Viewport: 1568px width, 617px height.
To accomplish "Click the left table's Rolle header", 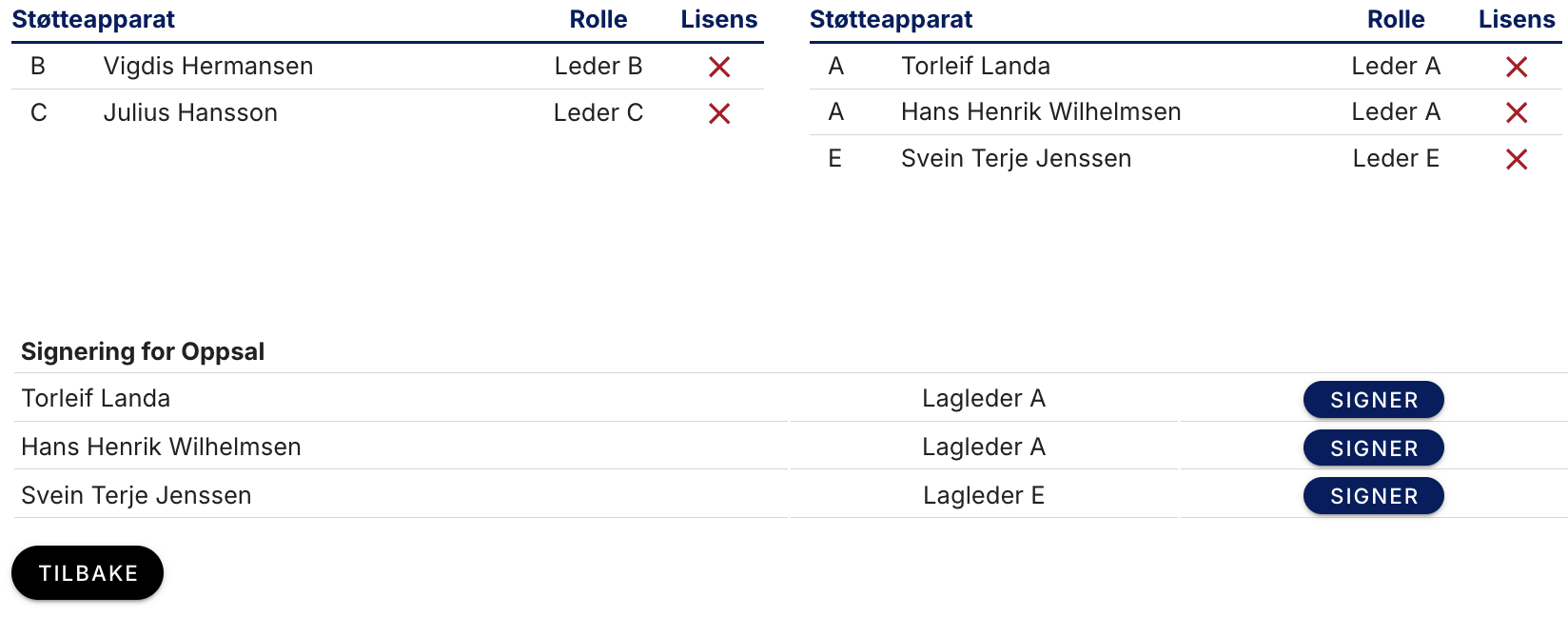I will (598, 19).
